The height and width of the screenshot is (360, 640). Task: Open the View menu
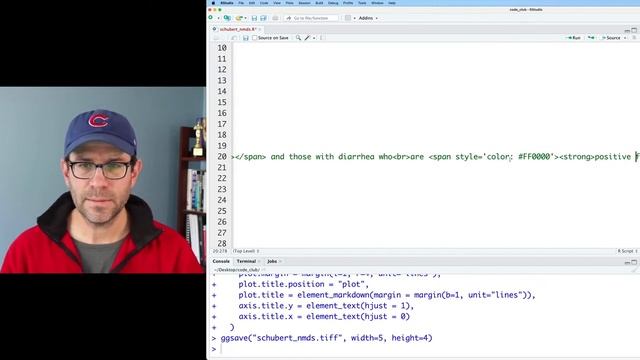277,3
